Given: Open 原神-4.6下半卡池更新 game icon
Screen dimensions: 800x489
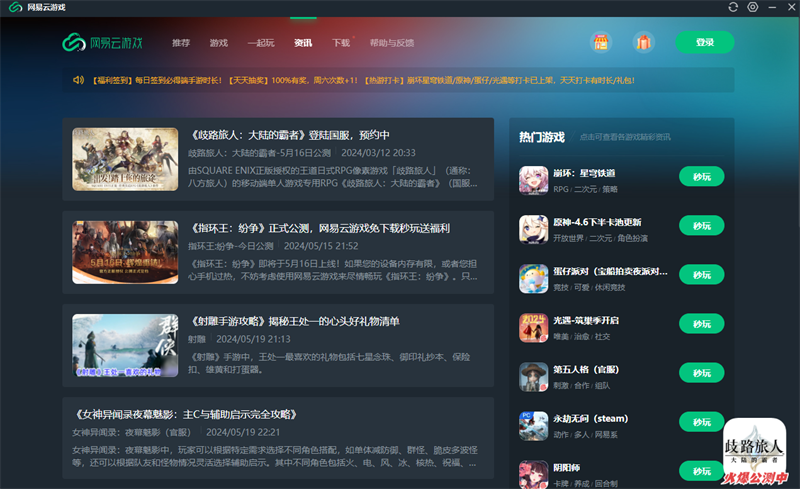Looking at the screenshot, I should pyautogui.click(x=533, y=229).
